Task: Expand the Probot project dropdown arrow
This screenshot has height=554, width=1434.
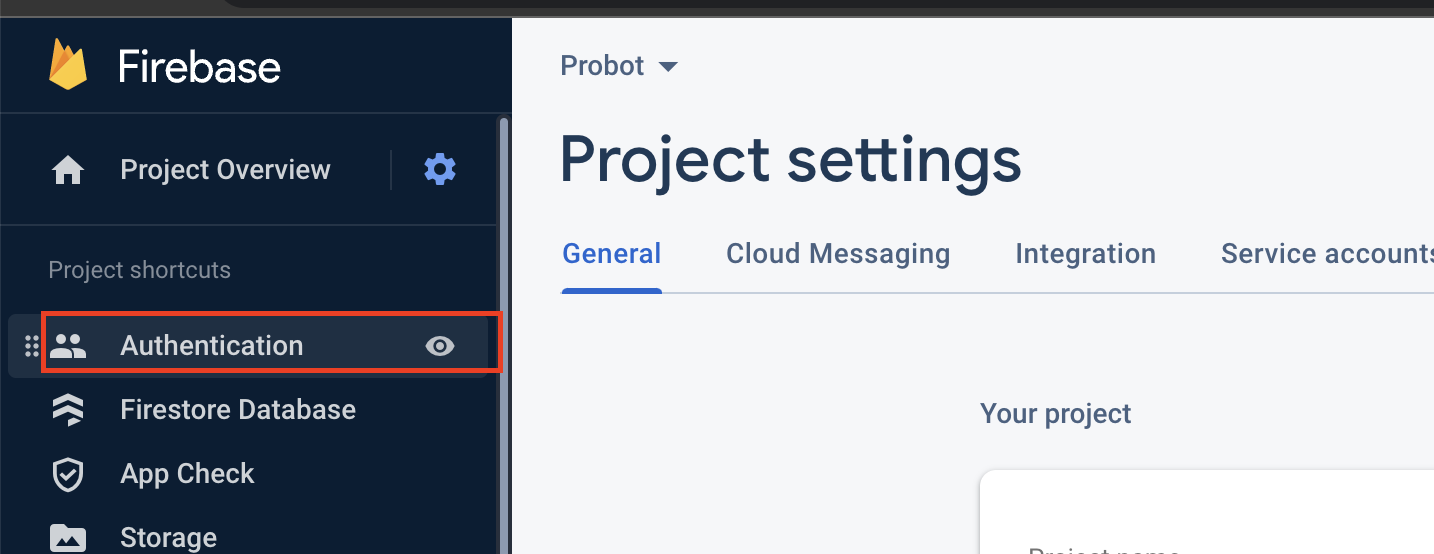Action: pyautogui.click(x=668, y=67)
